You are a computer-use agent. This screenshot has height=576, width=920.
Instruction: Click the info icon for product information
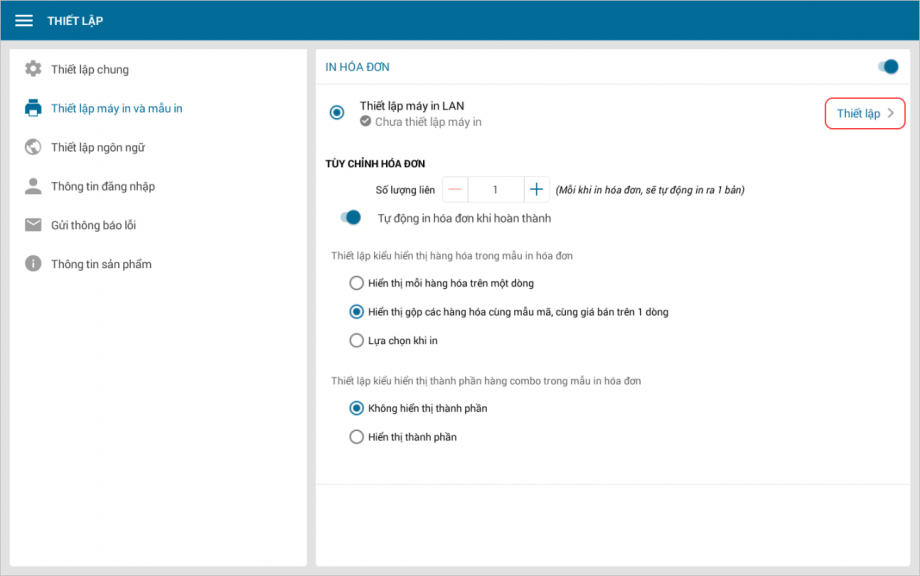(33, 263)
